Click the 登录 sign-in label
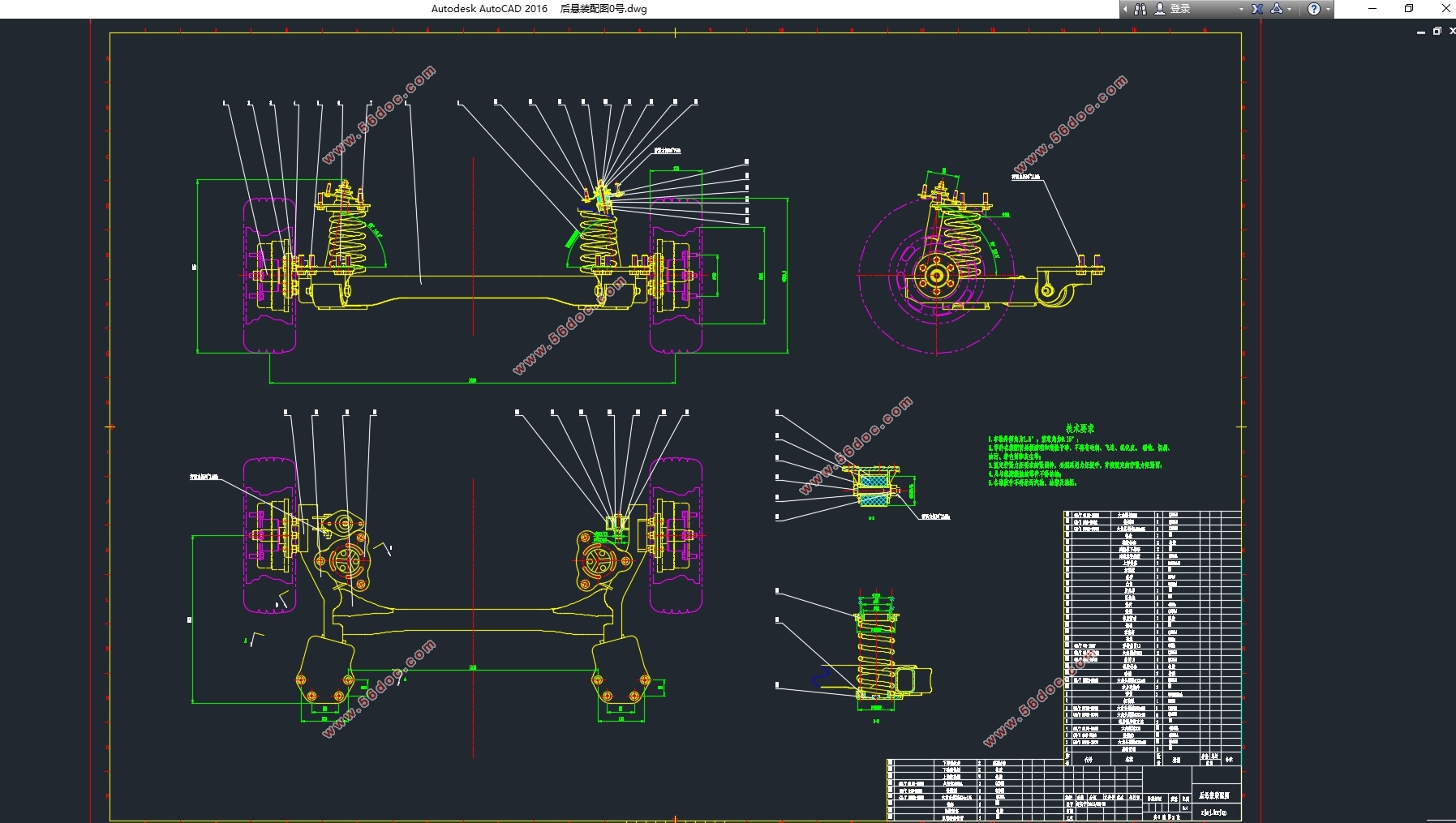The width and height of the screenshot is (1456, 823). 1180,9
